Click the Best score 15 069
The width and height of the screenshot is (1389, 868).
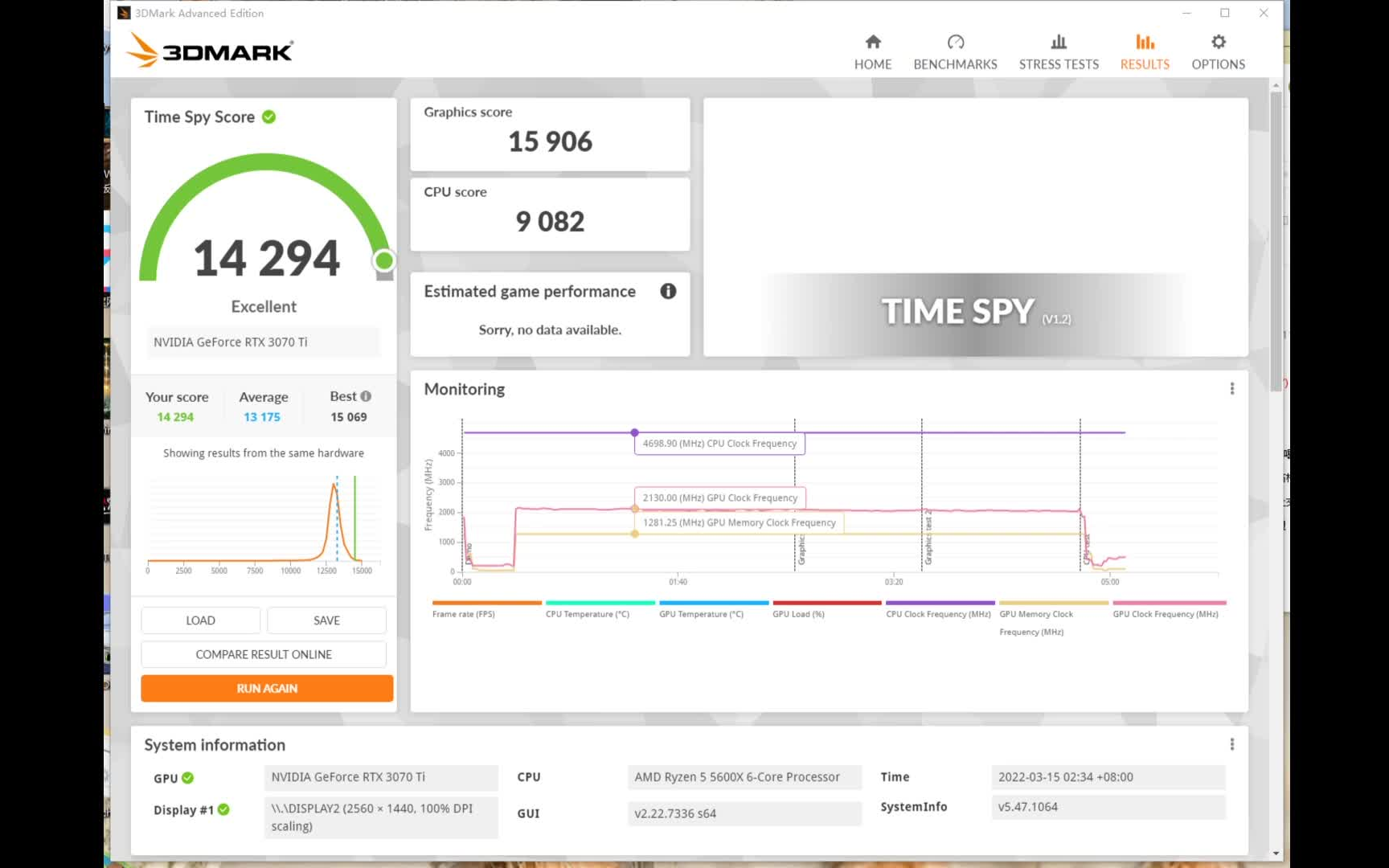[349, 417]
